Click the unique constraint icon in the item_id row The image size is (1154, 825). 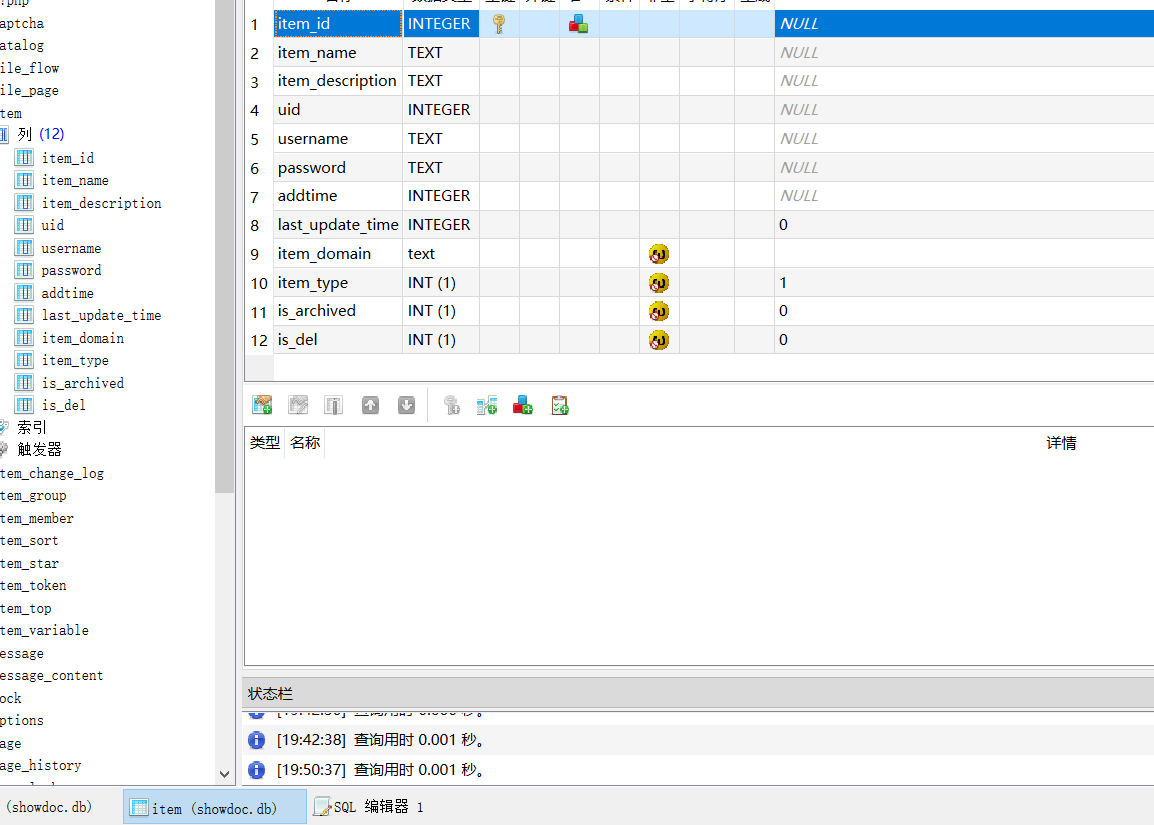578,24
